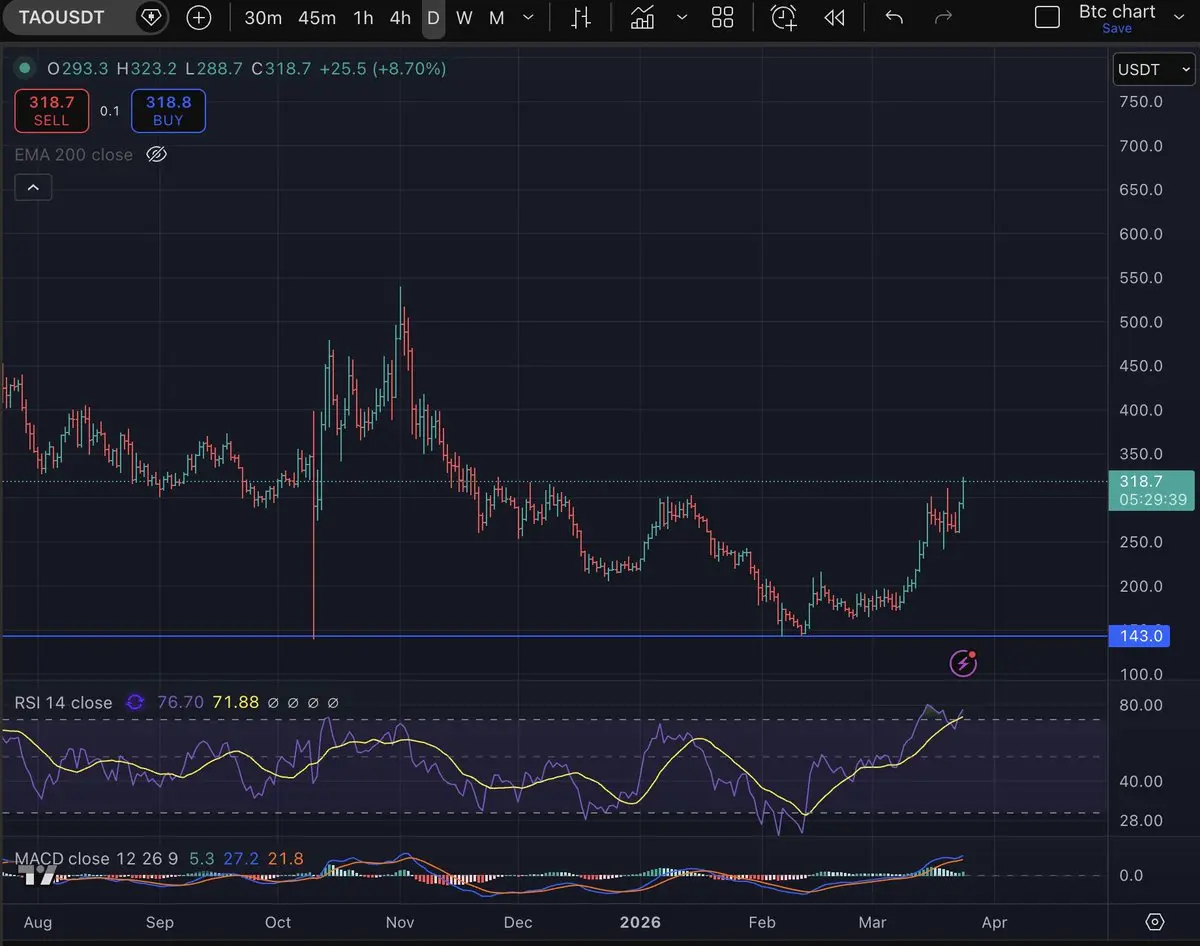Click the OHLC change +25.5 (+8.70%) text
Screen dimensions: 1200x946
(383, 69)
